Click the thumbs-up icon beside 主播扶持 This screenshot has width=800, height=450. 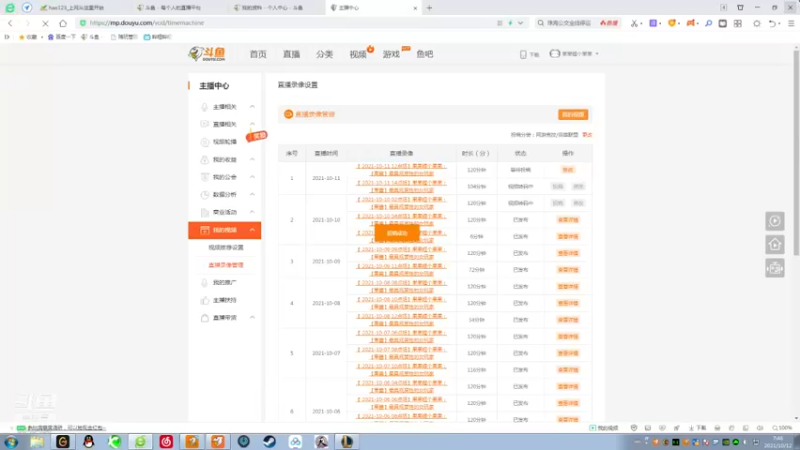pos(205,300)
